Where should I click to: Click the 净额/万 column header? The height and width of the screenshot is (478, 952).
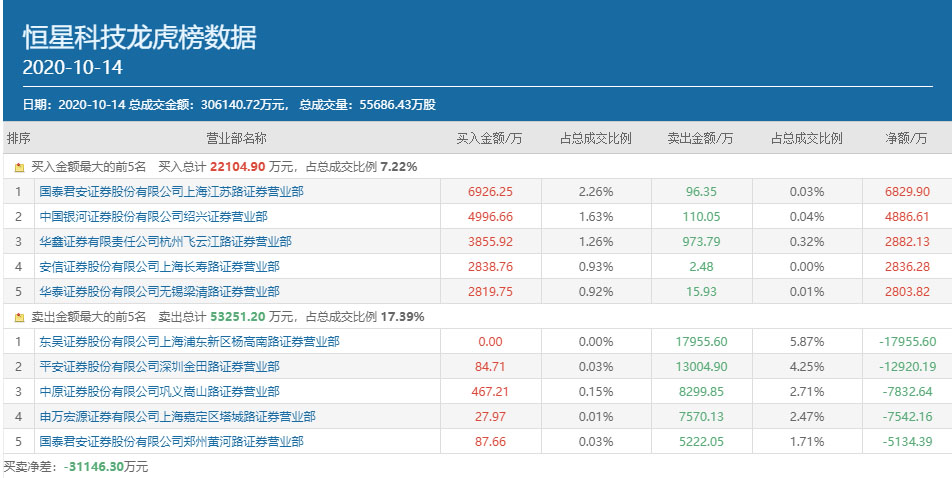pos(907,138)
